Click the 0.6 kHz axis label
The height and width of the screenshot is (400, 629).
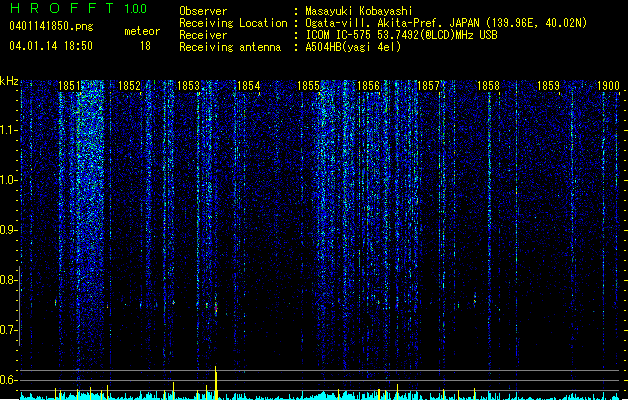point(8,380)
